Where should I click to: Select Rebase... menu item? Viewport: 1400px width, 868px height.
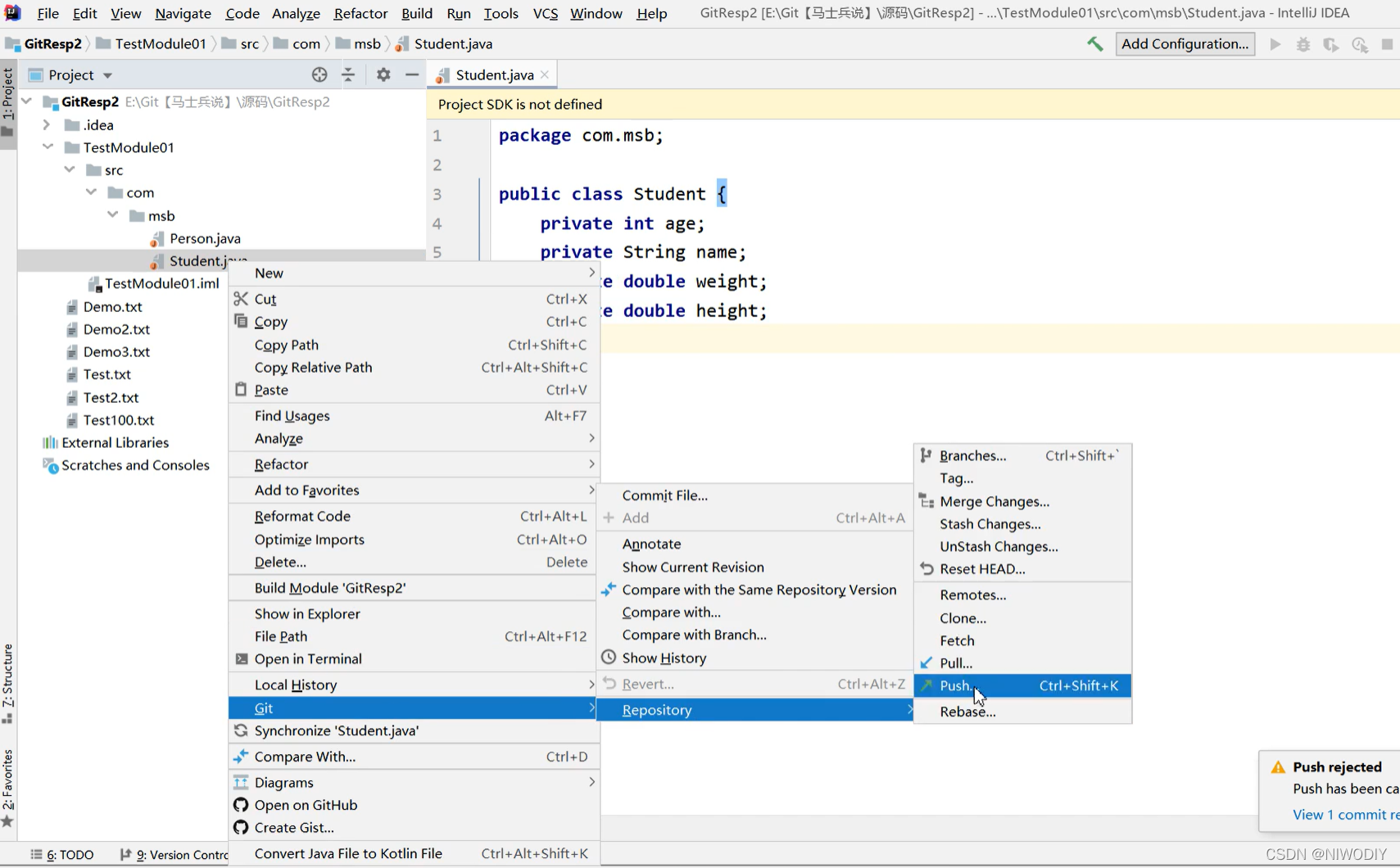(x=1022, y=712)
